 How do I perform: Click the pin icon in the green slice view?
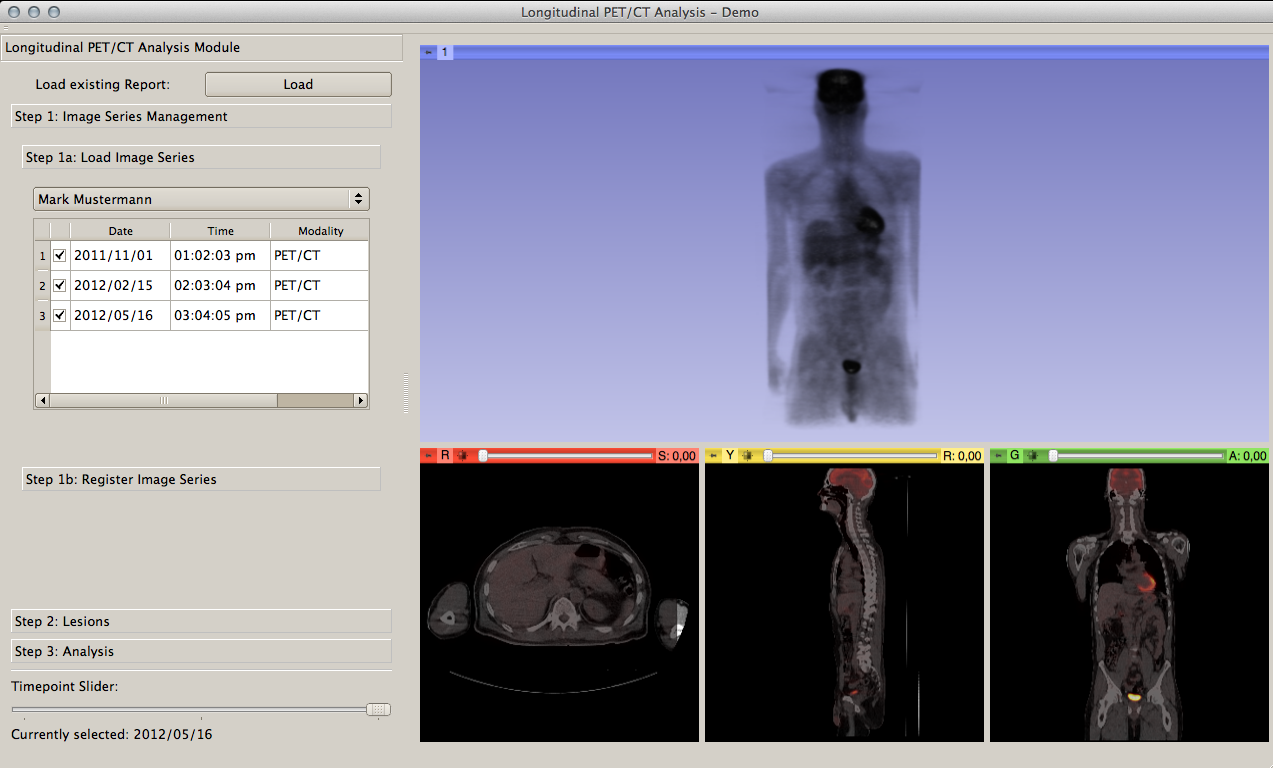[998, 456]
